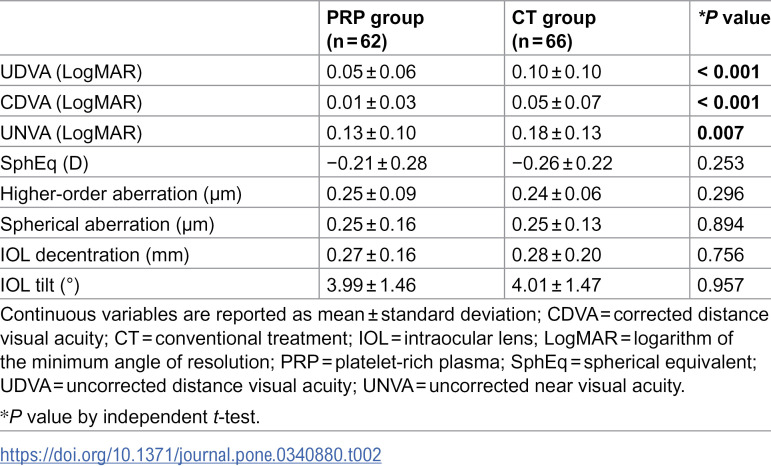
Task: Click the bold 0.007 P value cell
Action: point(720,133)
